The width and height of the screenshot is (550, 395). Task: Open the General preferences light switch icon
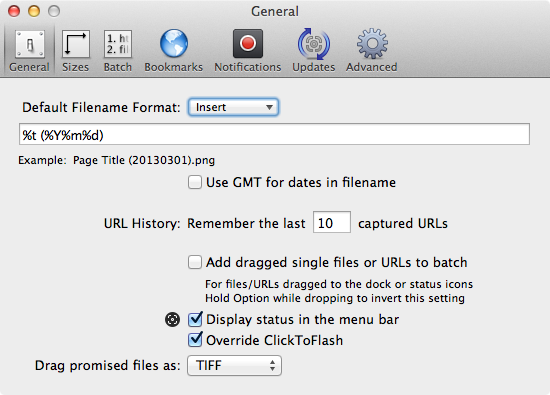click(x=29, y=44)
